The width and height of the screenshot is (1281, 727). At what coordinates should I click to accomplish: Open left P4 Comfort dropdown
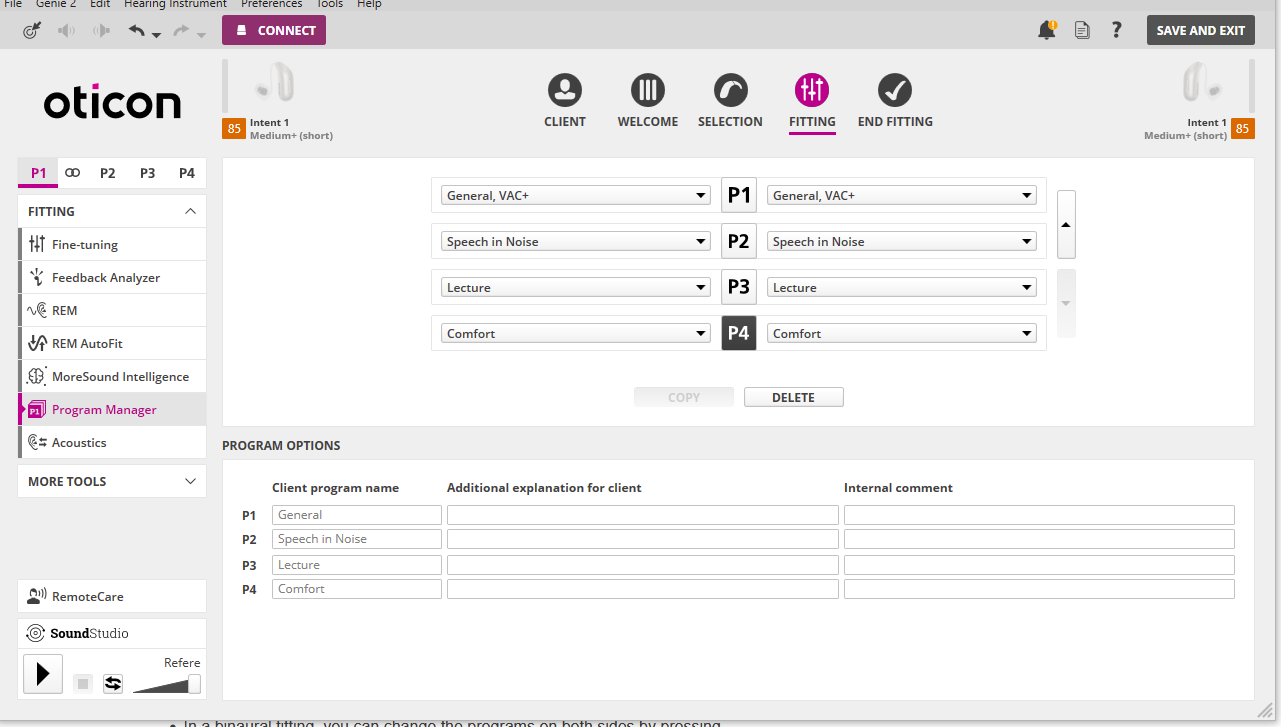(x=576, y=334)
